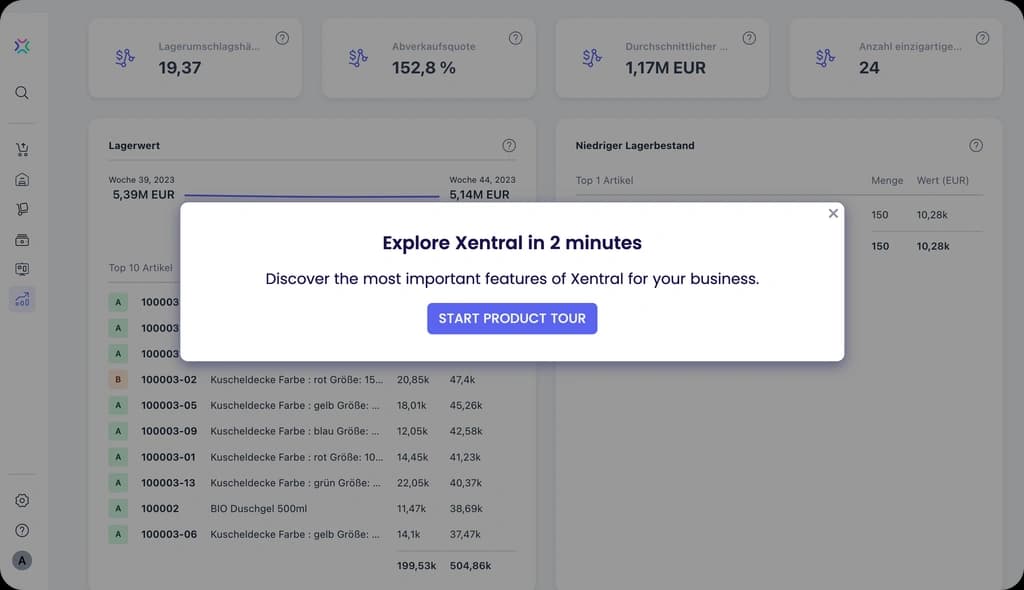
Task: Click the Wert (EUR) column header
Action: (942, 180)
